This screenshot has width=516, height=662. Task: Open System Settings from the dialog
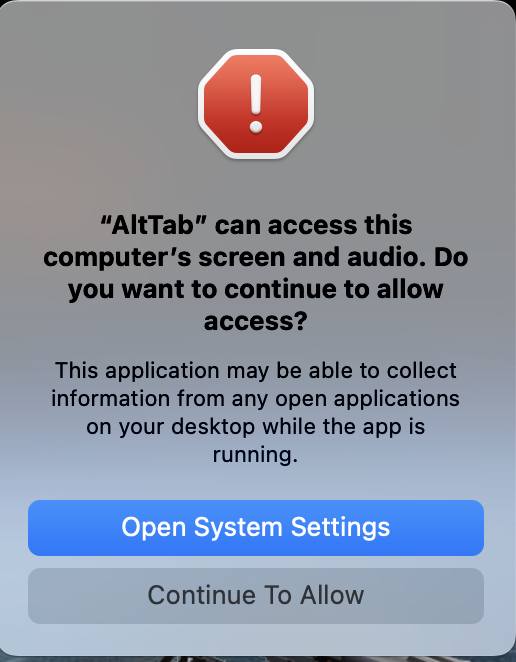pyautogui.click(x=256, y=528)
